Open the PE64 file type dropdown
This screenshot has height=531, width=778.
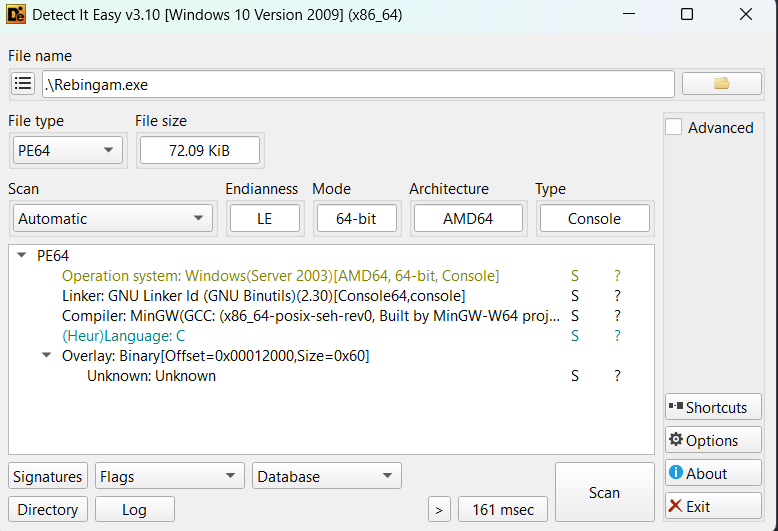(66, 151)
